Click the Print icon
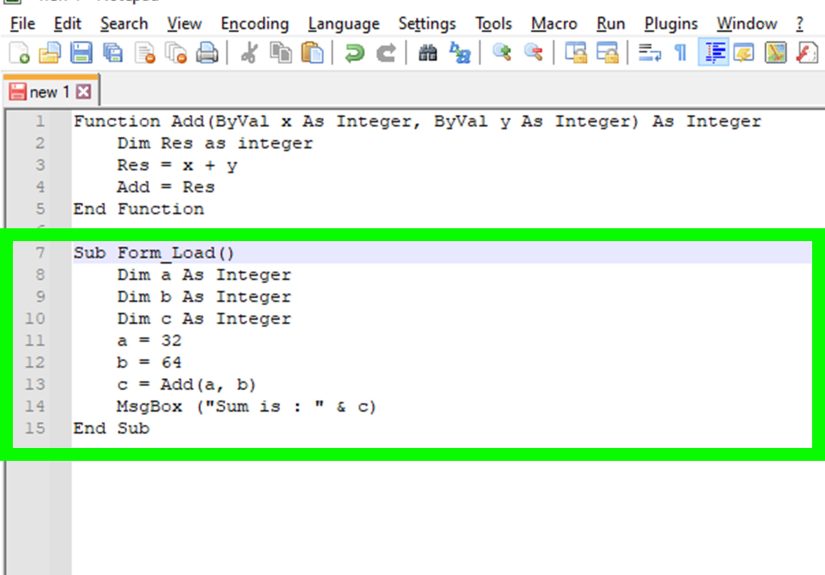Viewport: 825px width, 575px height. tap(207, 53)
